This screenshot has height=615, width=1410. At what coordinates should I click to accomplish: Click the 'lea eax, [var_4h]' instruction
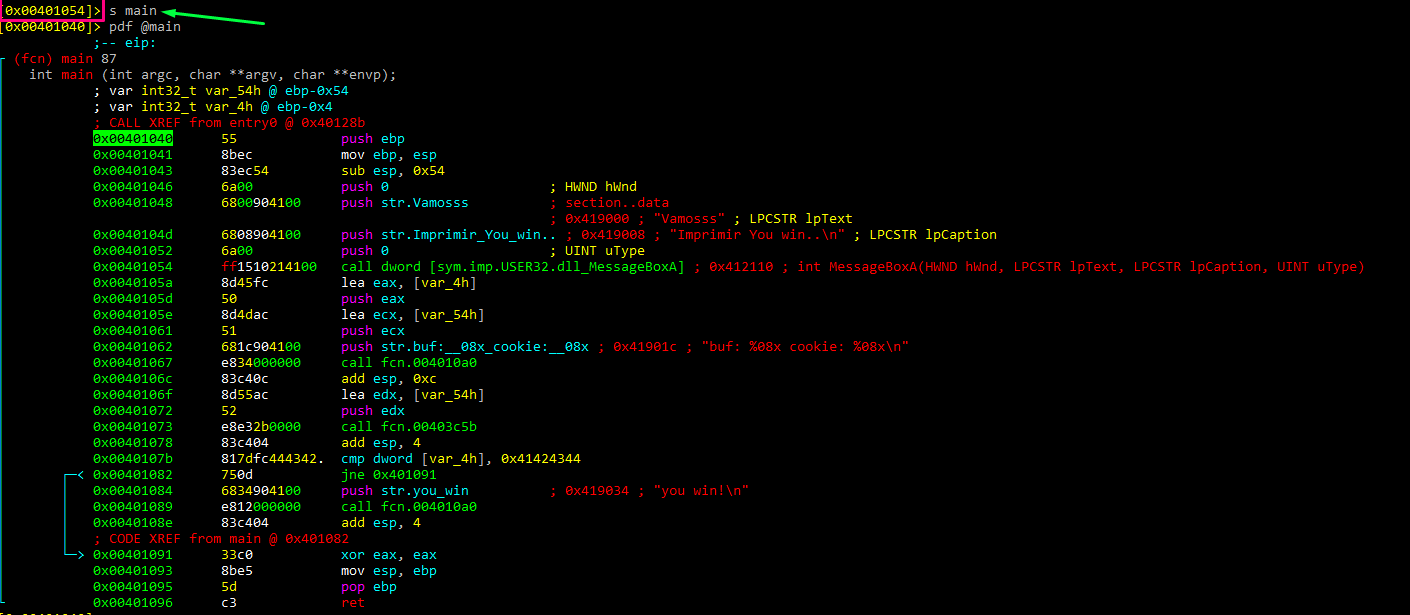pyautogui.click(x=409, y=282)
